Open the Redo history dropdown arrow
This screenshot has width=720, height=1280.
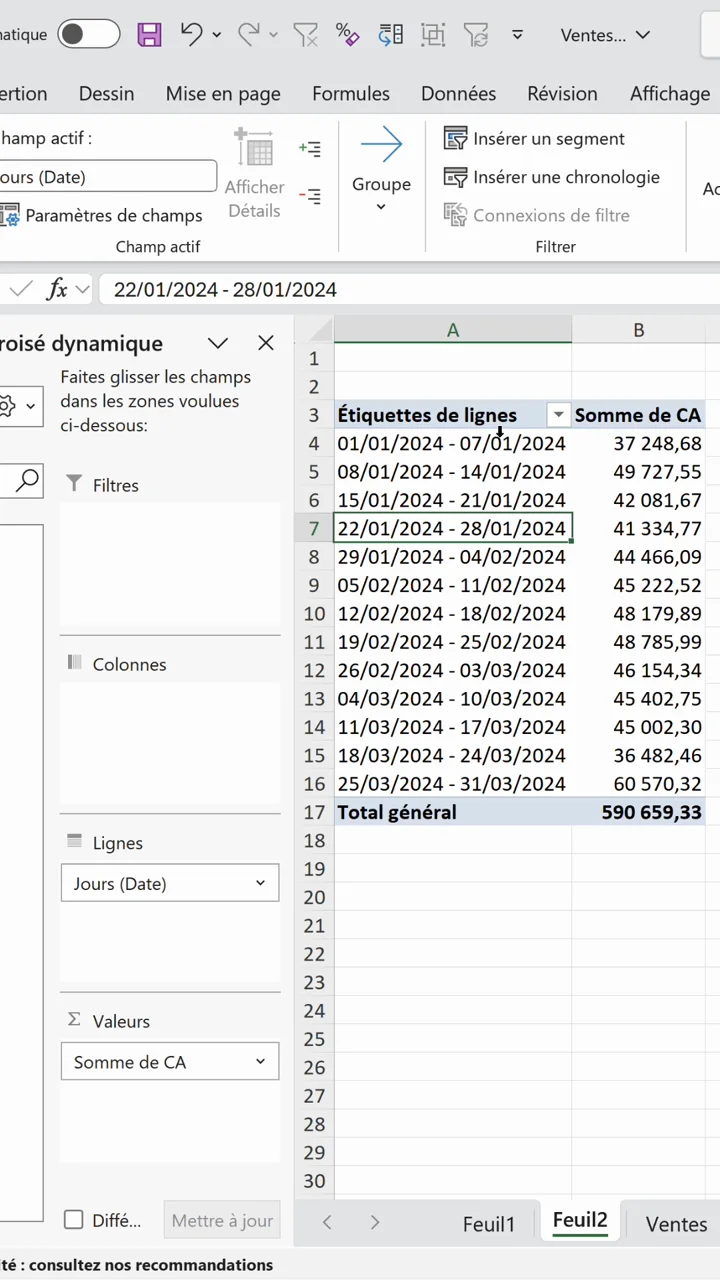(274, 35)
